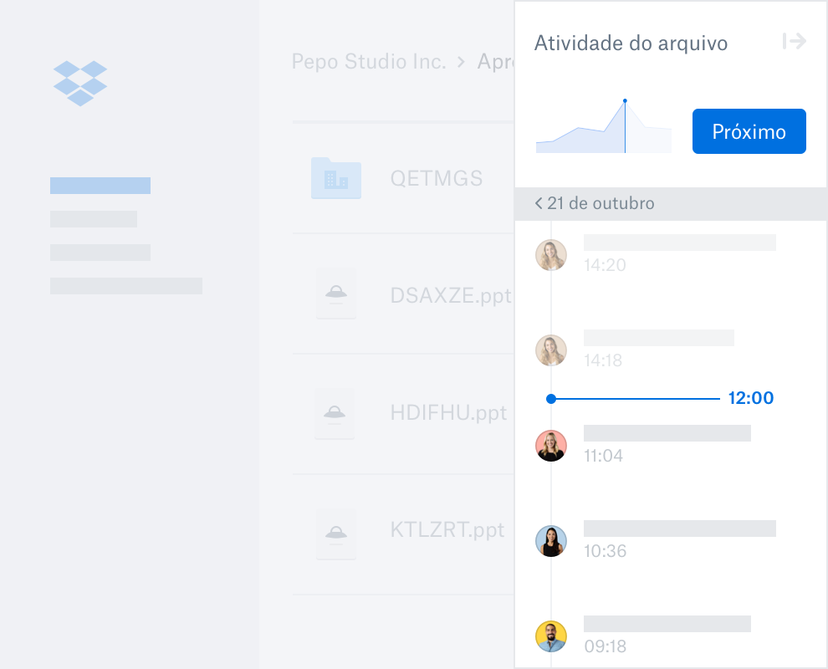Screen dimensions: 828x669
Task: Select the DSAXZE.ppt presentation icon
Action: [336, 295]
